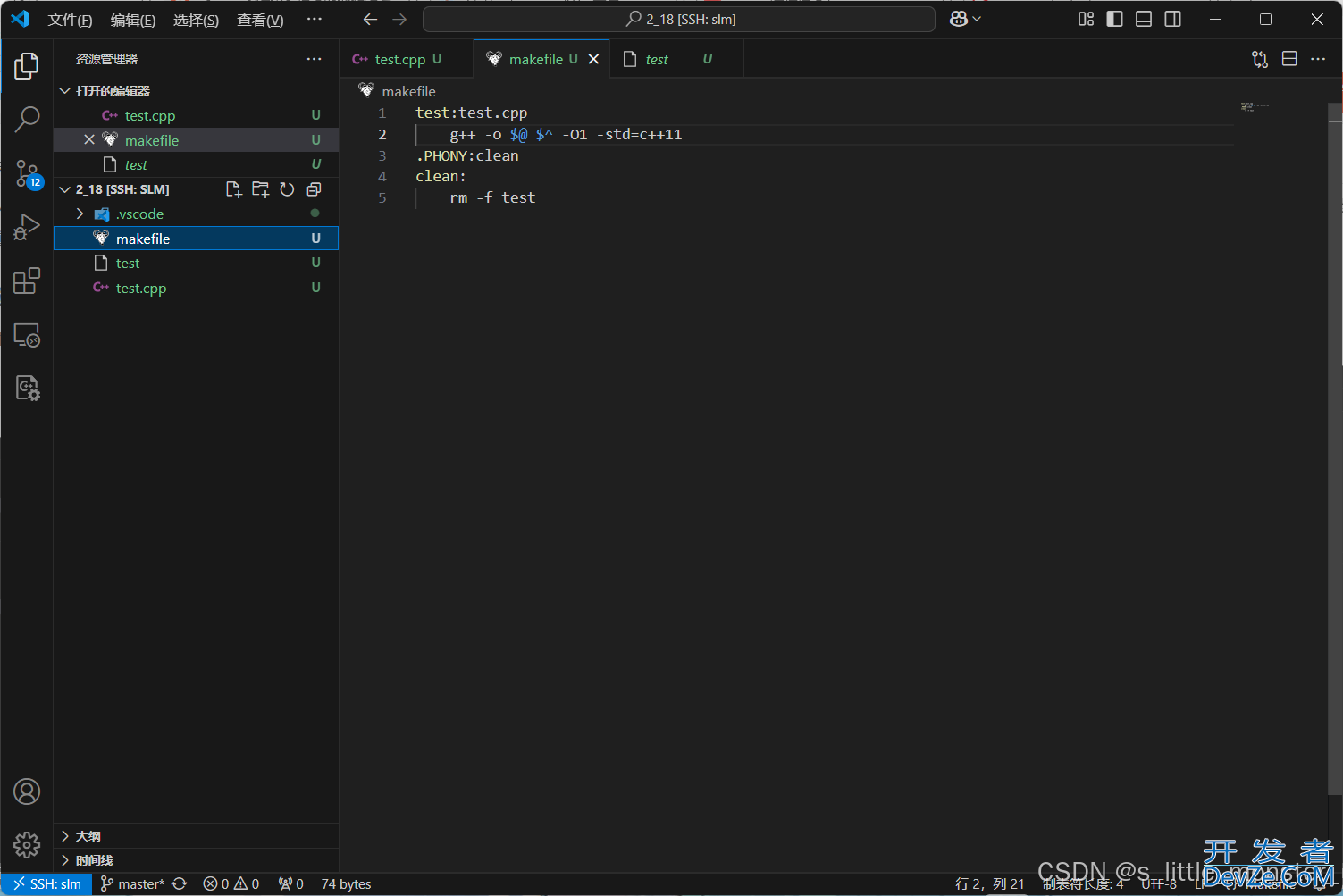Open the View menu

pyautogui.click(x=260, y=20)
